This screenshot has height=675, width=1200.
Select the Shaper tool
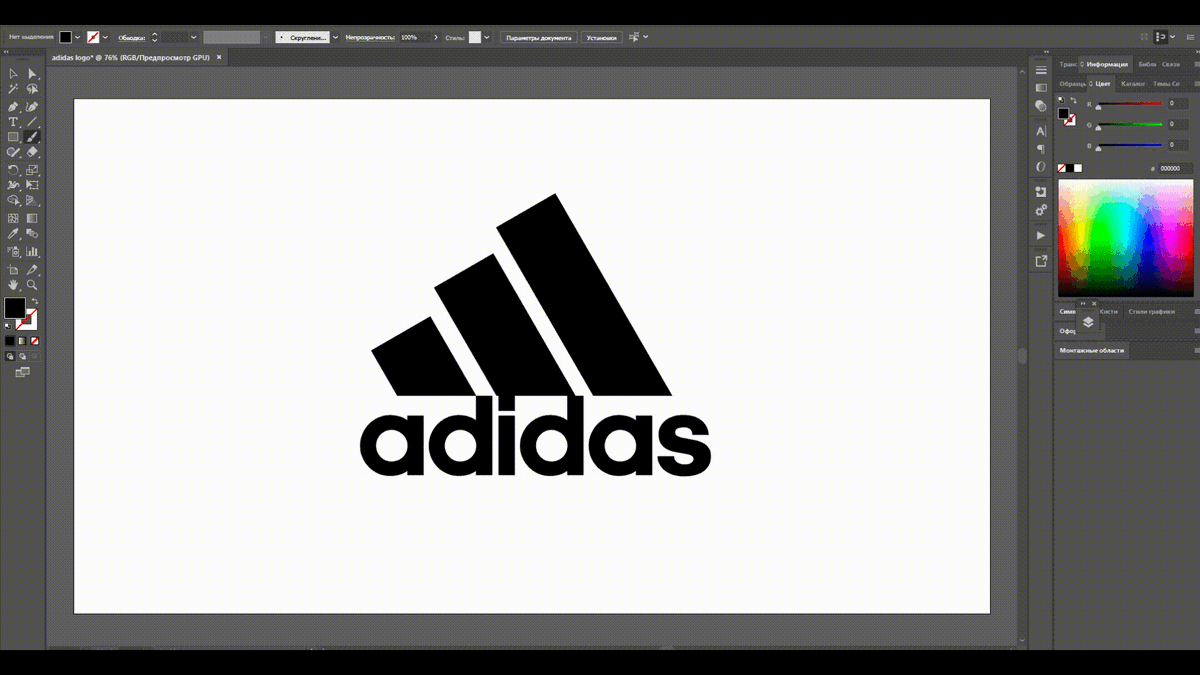pos(13,152)
